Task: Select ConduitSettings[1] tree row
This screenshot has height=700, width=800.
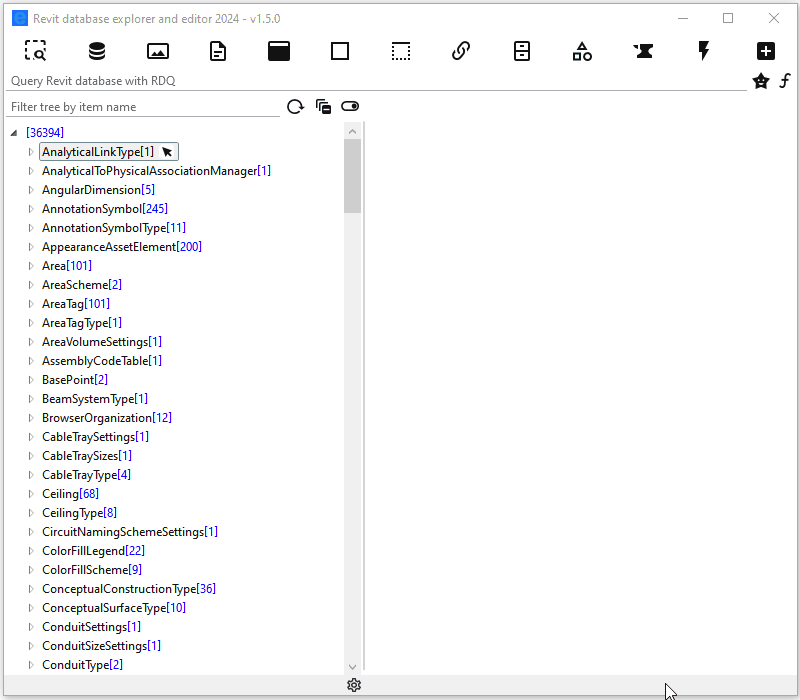Action: pos(91,627)
